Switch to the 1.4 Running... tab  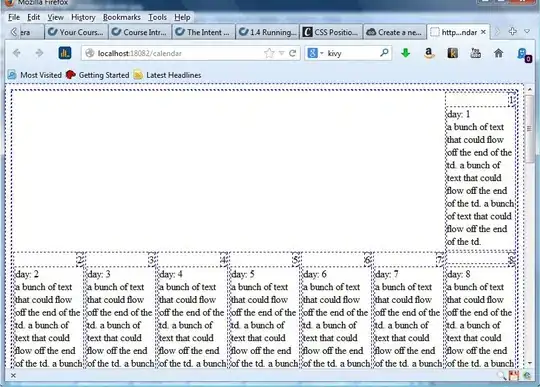[x=268, y=32]
